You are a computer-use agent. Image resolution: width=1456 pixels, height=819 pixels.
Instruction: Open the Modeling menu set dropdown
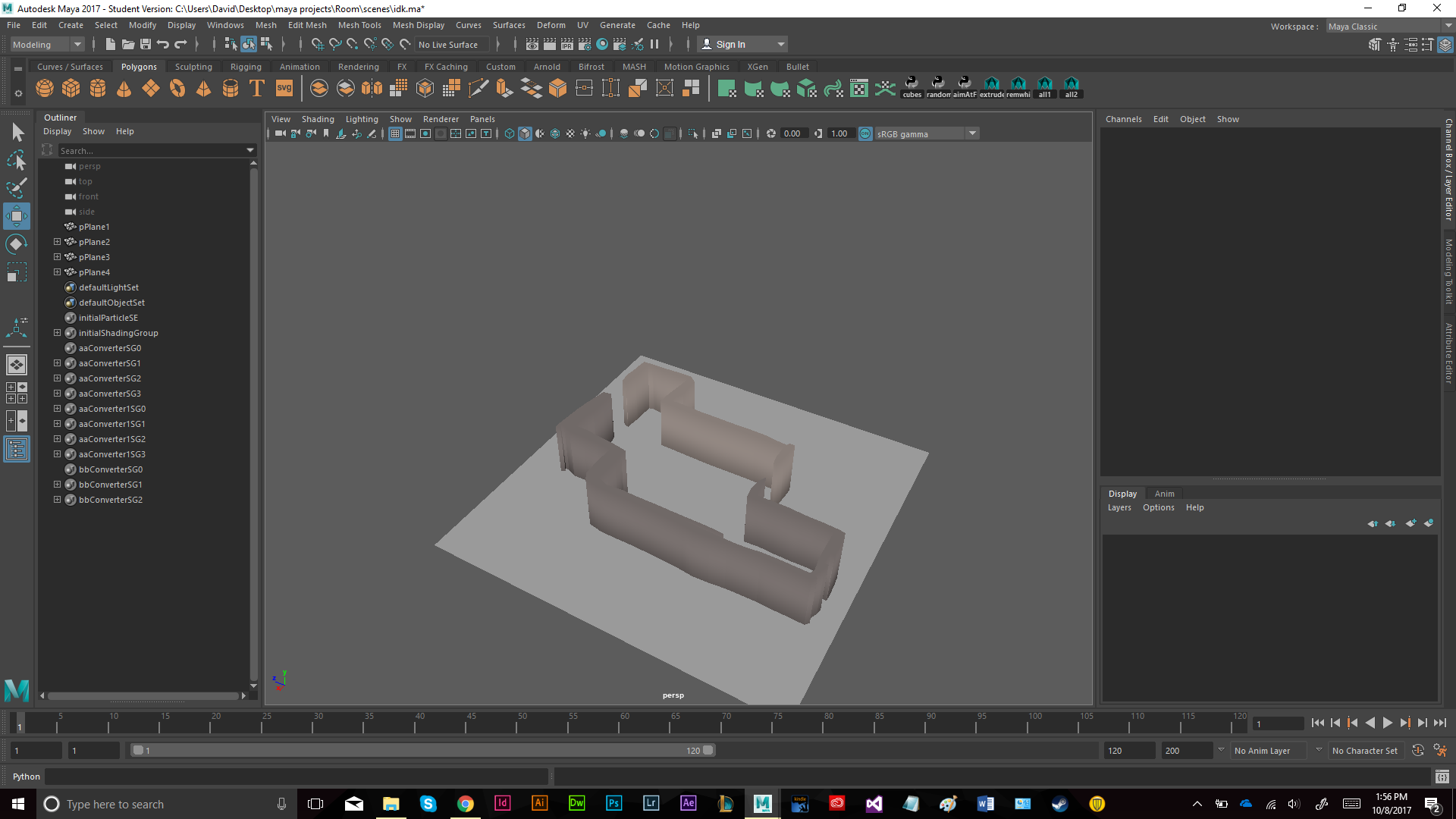pyautogui.click(x=47, y=45)
